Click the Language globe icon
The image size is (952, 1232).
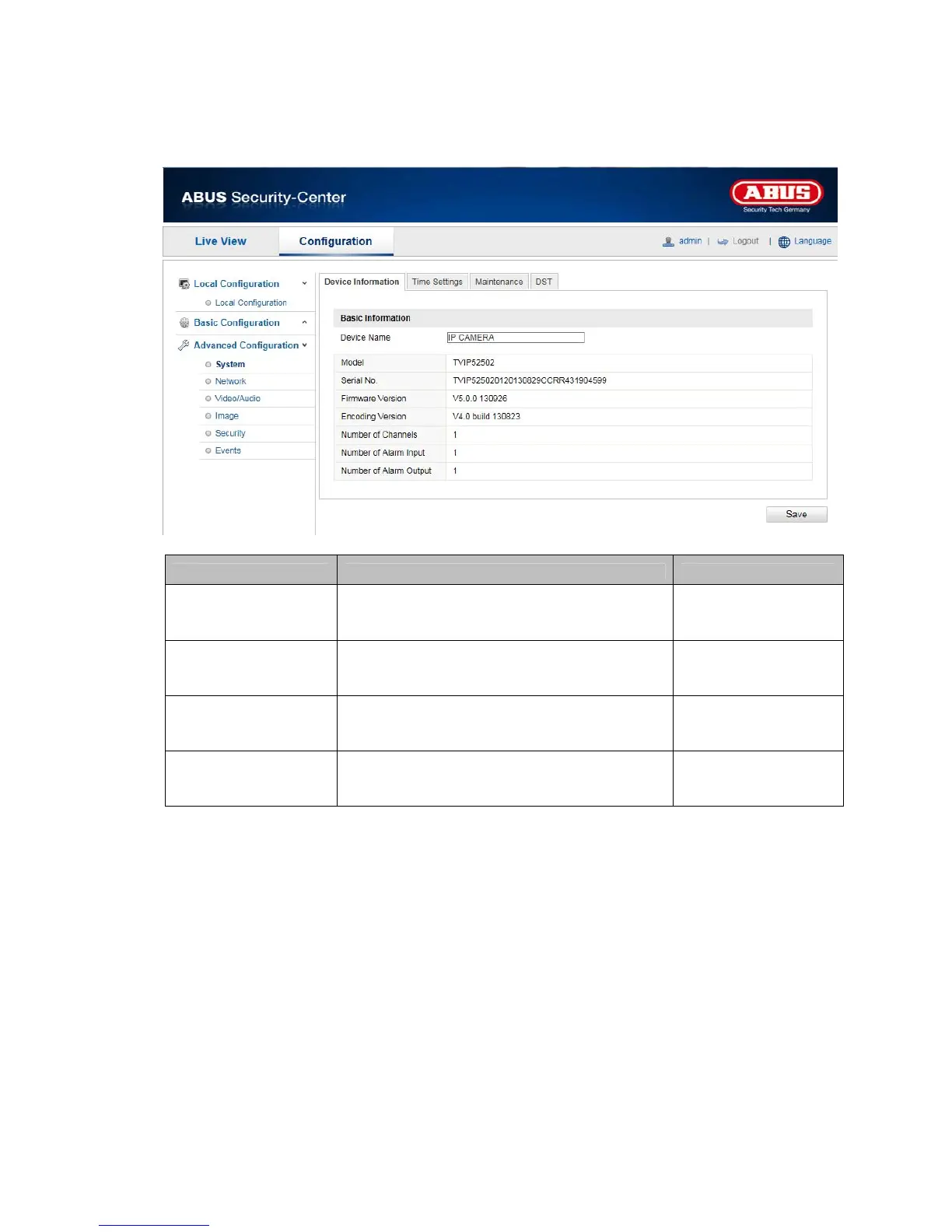(784, 242)
